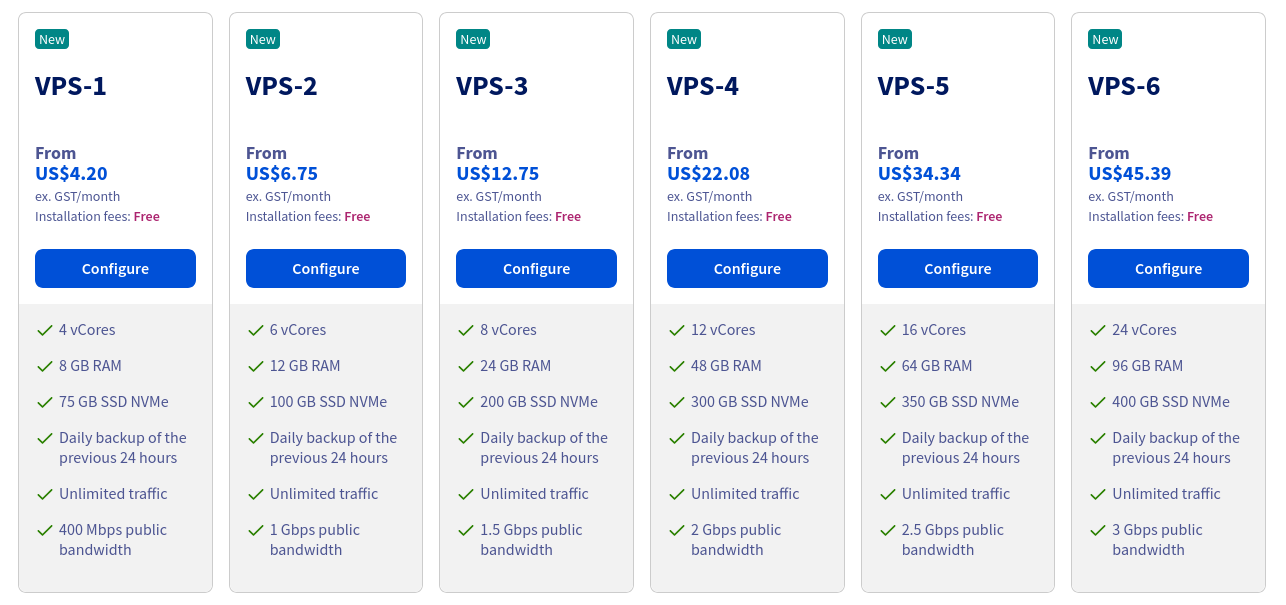Click '400 Mbps public bandwidth' feature text
The image size is (1286, 605).
coord(113,540)
